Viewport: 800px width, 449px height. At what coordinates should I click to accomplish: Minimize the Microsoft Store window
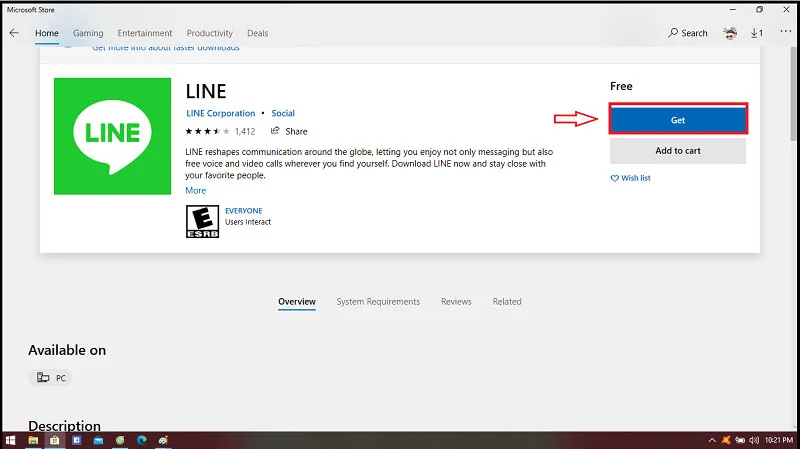click(x=733, y=9)
